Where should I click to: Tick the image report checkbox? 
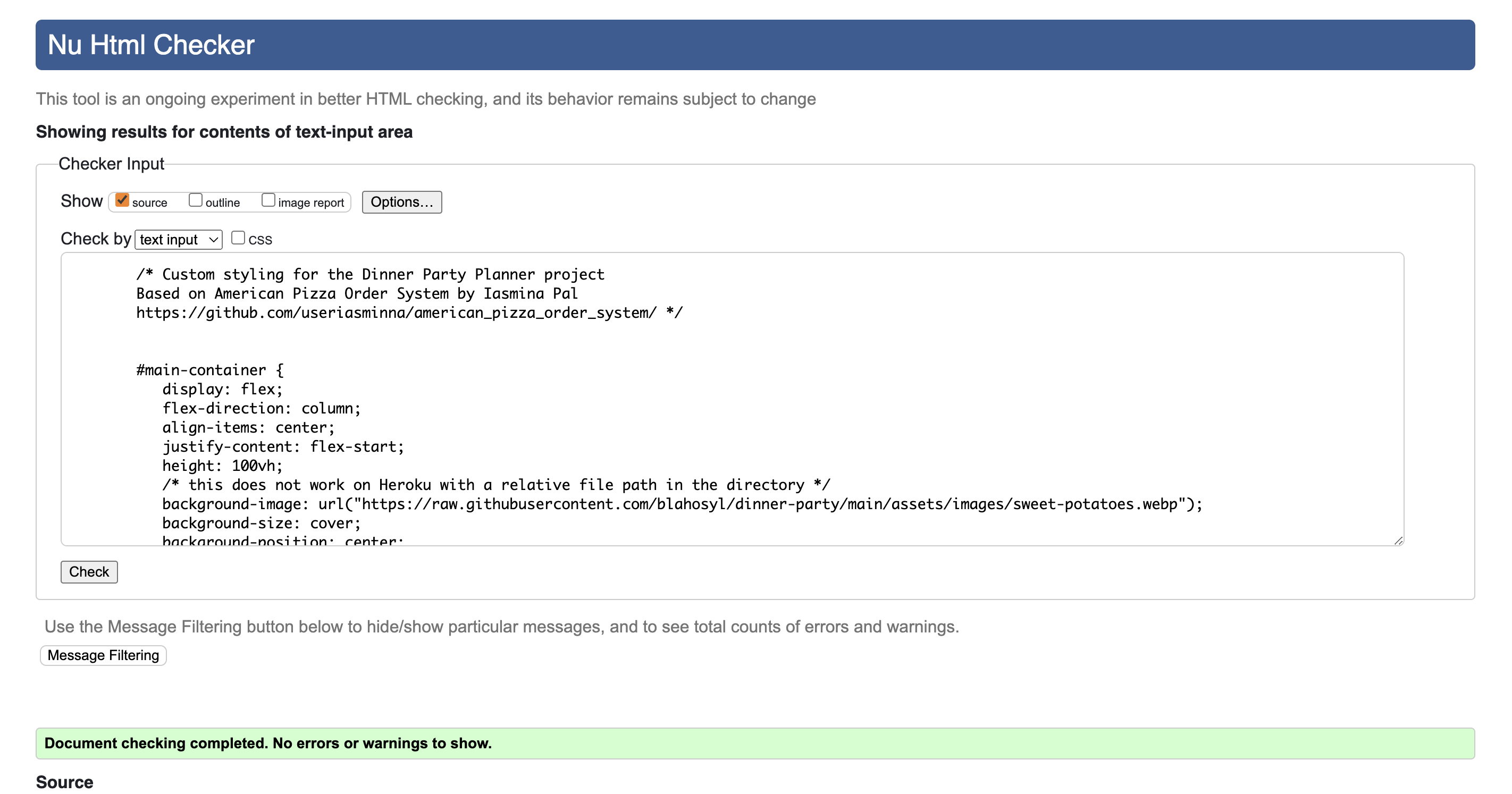[x=268, y=200]
